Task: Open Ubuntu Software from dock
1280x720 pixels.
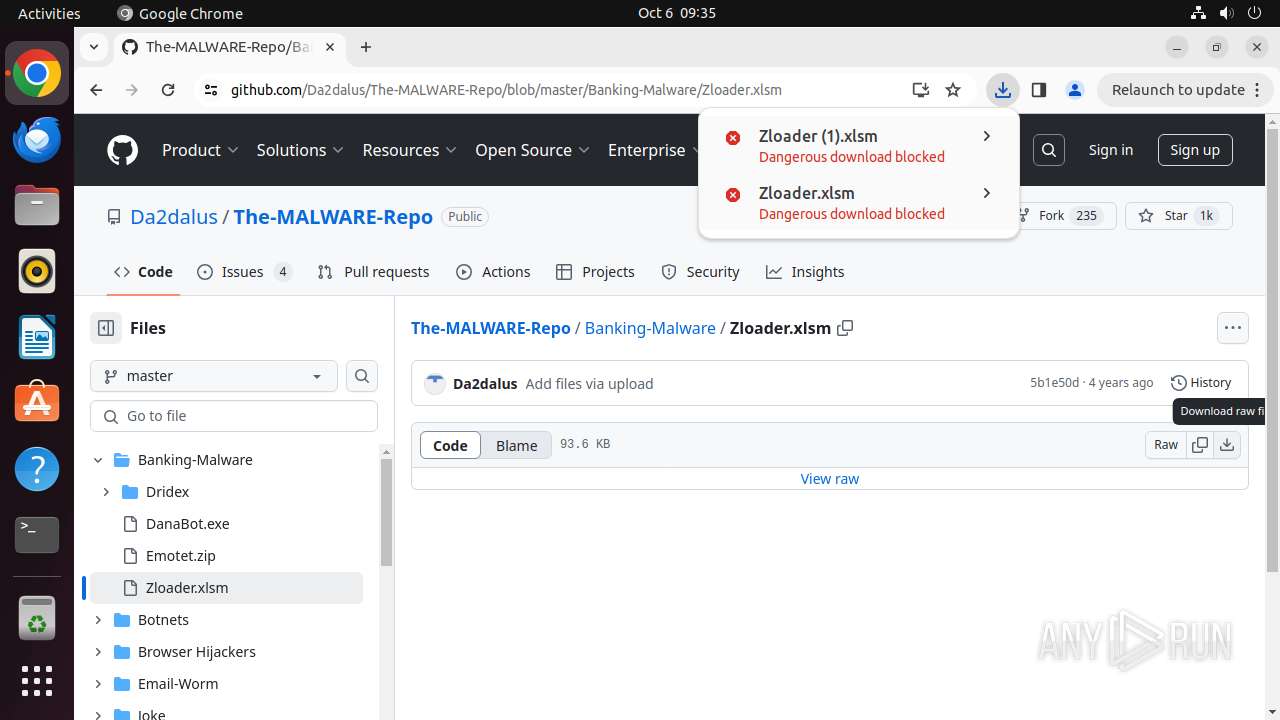Action: pos(37,403)
